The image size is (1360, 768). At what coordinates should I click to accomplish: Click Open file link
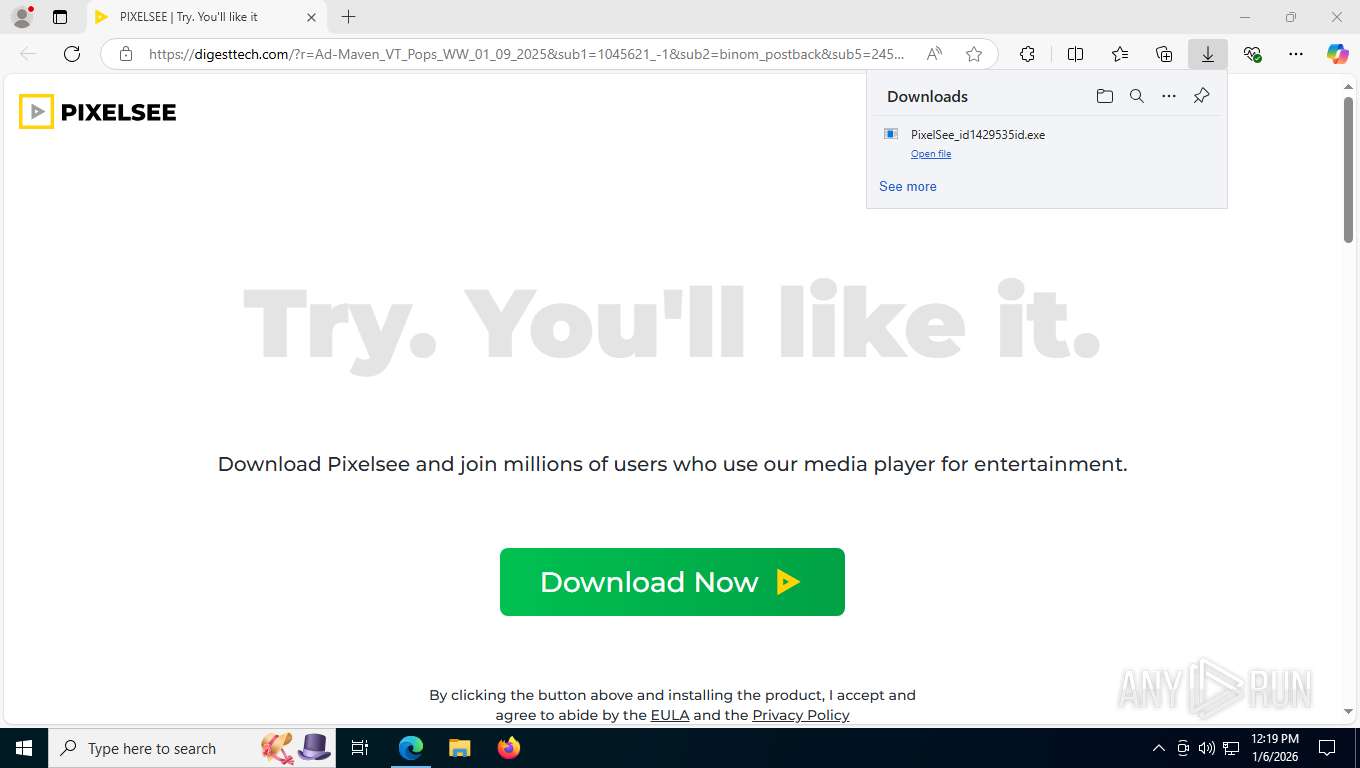(931, 154)
